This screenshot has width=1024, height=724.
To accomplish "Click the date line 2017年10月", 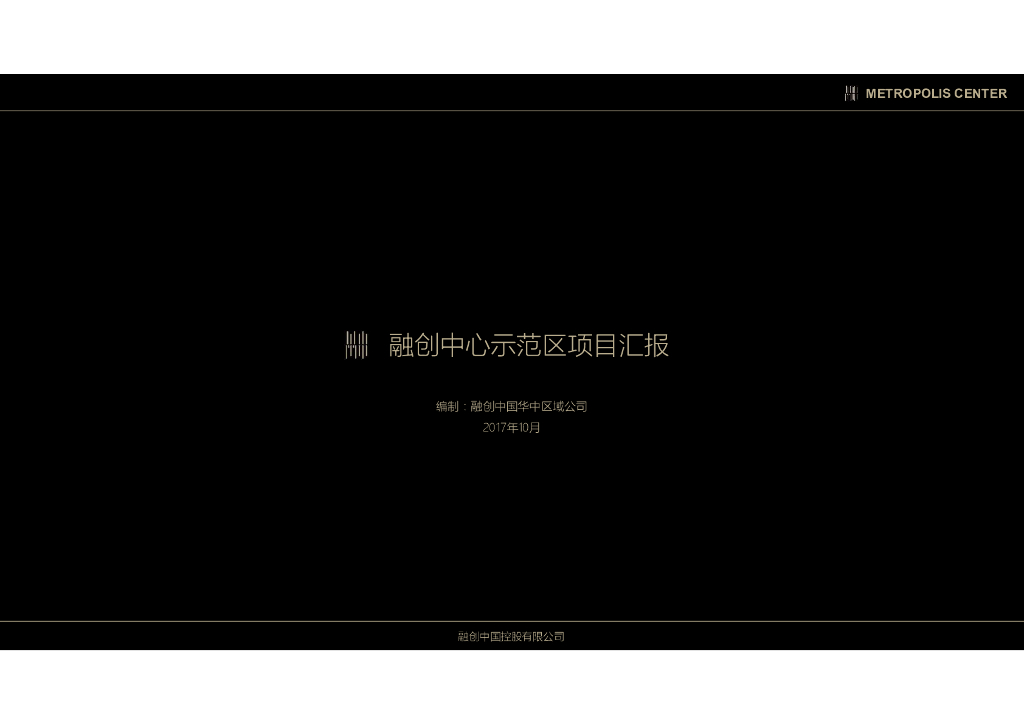I will 510,427.
